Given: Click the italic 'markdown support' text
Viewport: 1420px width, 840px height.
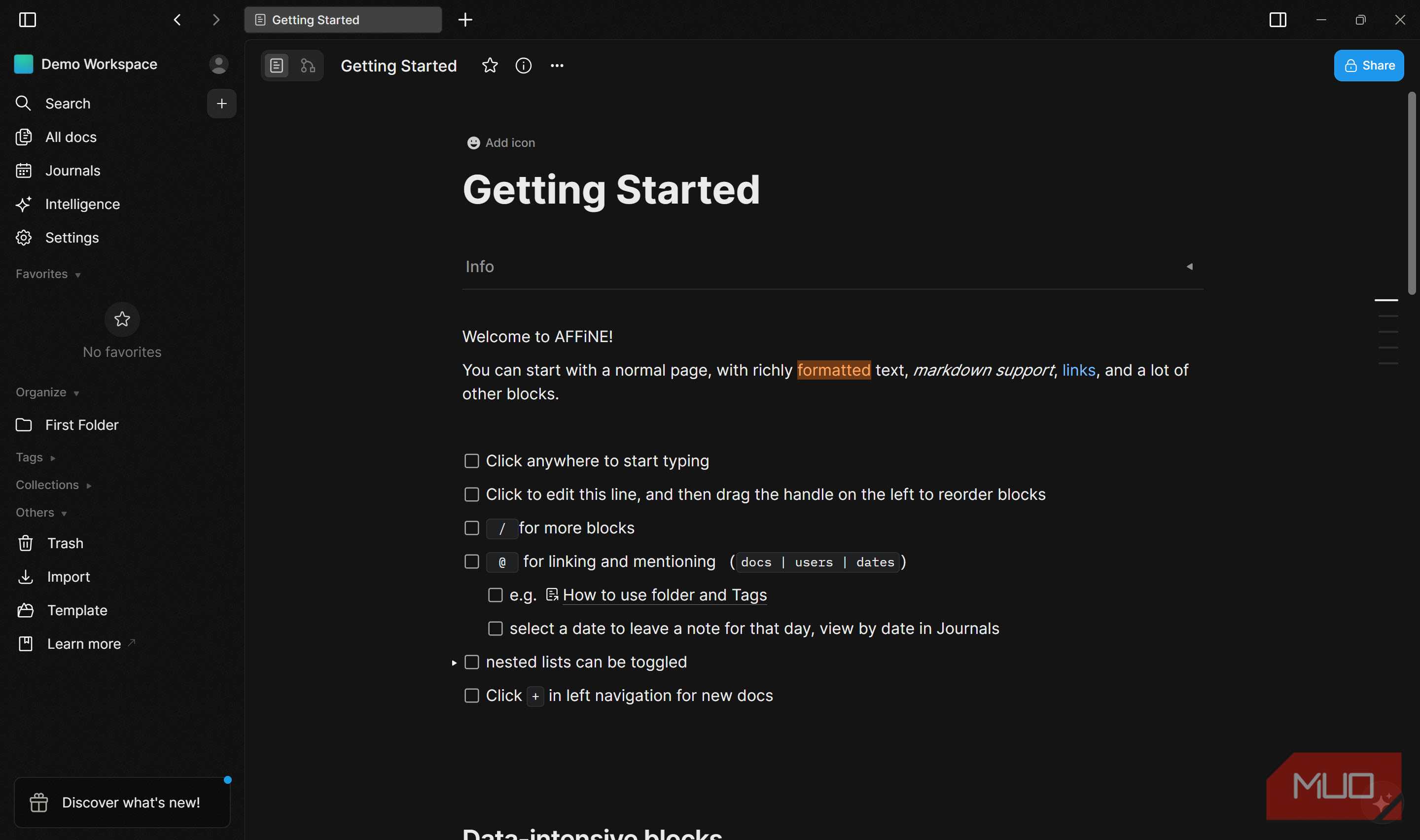Looking at the screenshot, I should 983,370.
